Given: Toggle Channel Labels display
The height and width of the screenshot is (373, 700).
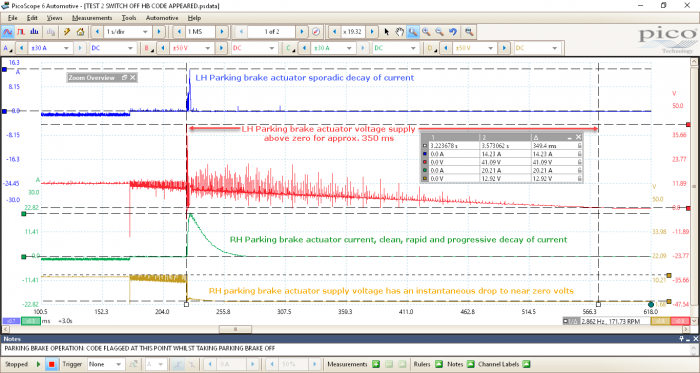Looking at the screenshot, I should pyautogui.click(x=526, y=364).
